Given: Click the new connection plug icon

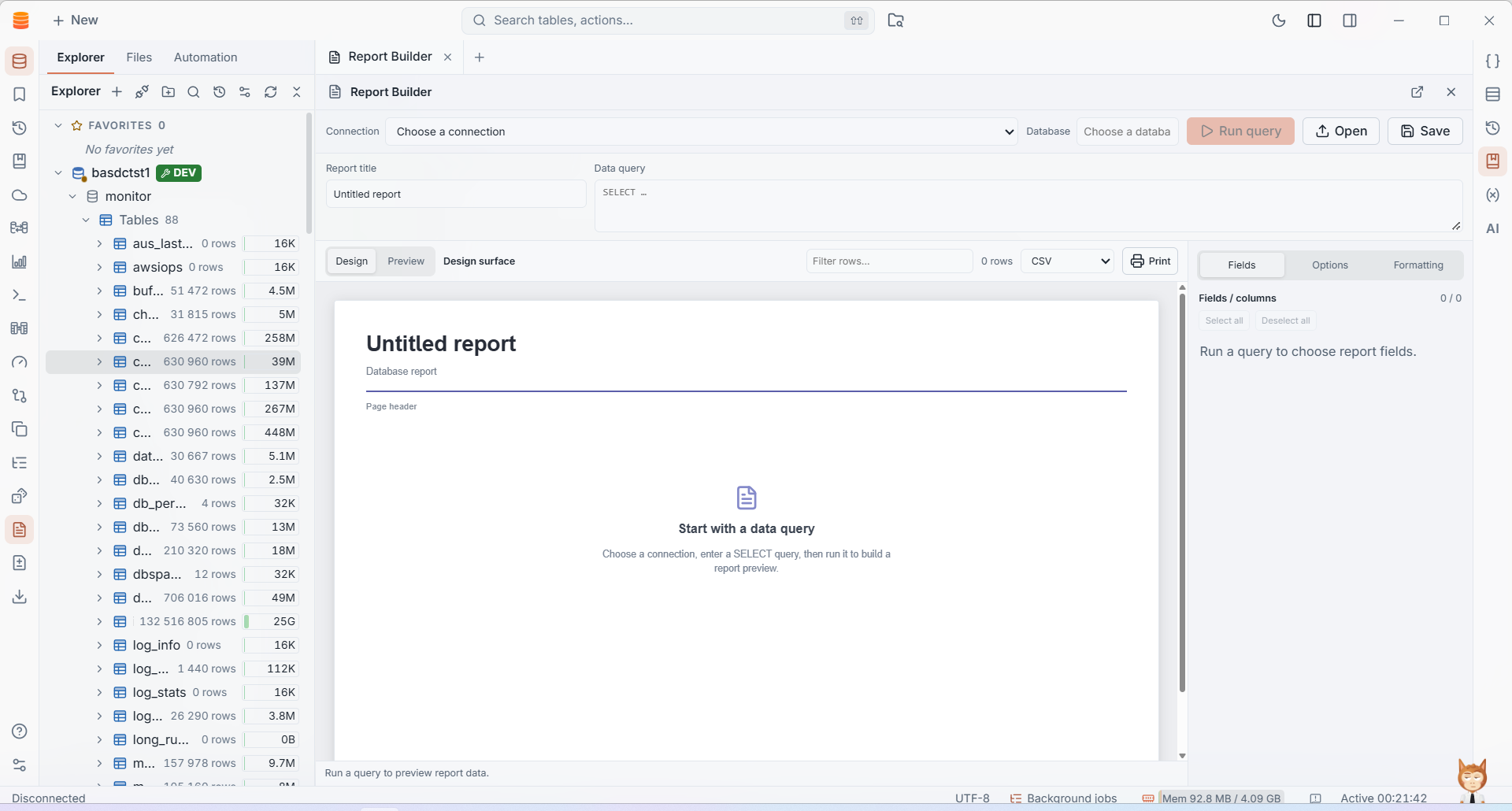Looking at the screenshot, I should 142,92.
